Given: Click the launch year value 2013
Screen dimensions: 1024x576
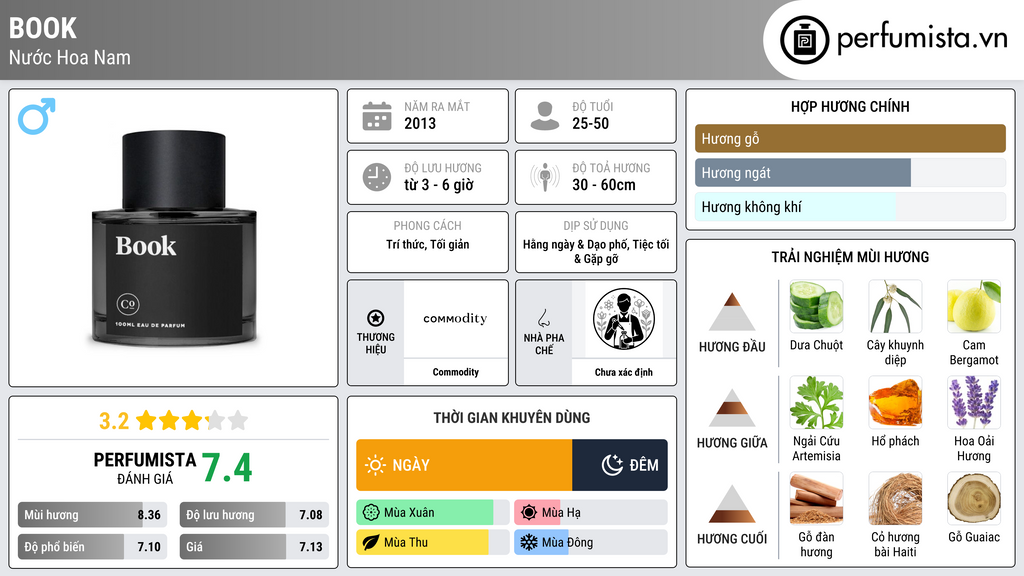Looking at the screenshot, I should click(x=420, y=123).
